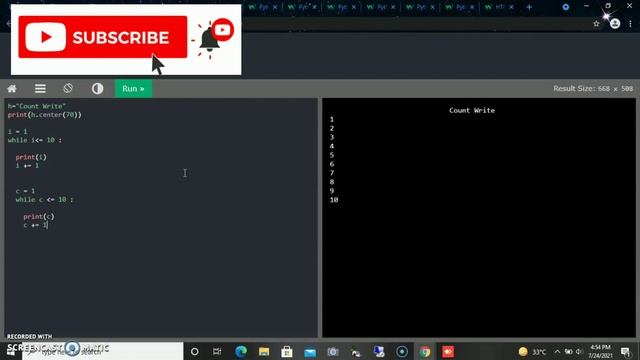Click the code line print(c)
This screenshot has height=360, width=640.
39,217
